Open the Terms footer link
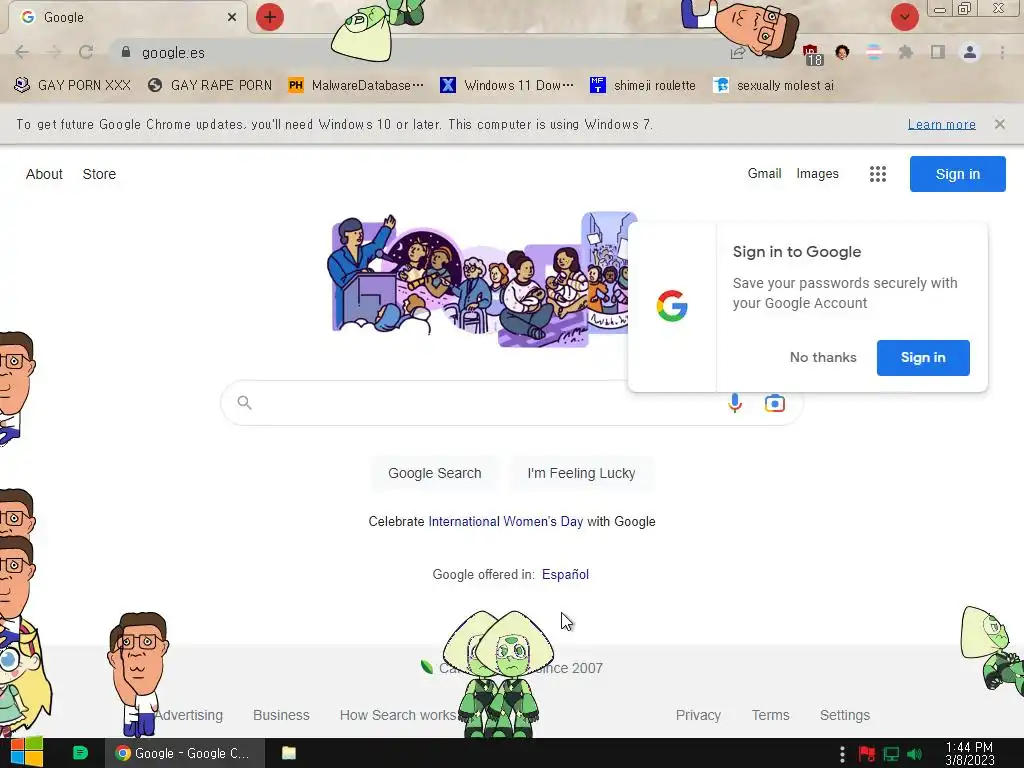Screen dimensions: 1024x768 [x=771, y=715]
